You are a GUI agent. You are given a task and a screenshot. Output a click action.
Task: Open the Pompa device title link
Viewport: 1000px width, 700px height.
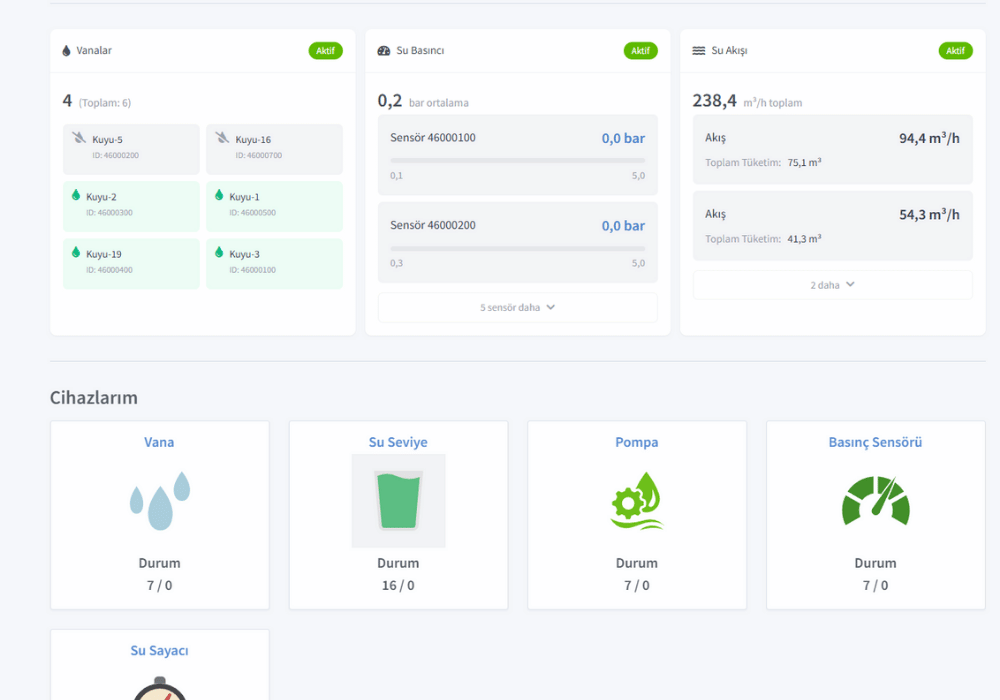637,442
